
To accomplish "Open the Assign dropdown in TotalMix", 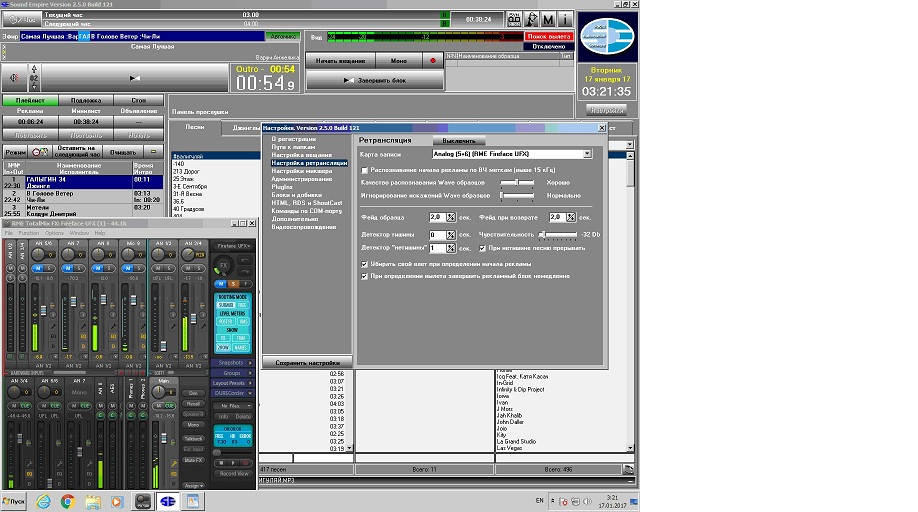I will point(193,486).
